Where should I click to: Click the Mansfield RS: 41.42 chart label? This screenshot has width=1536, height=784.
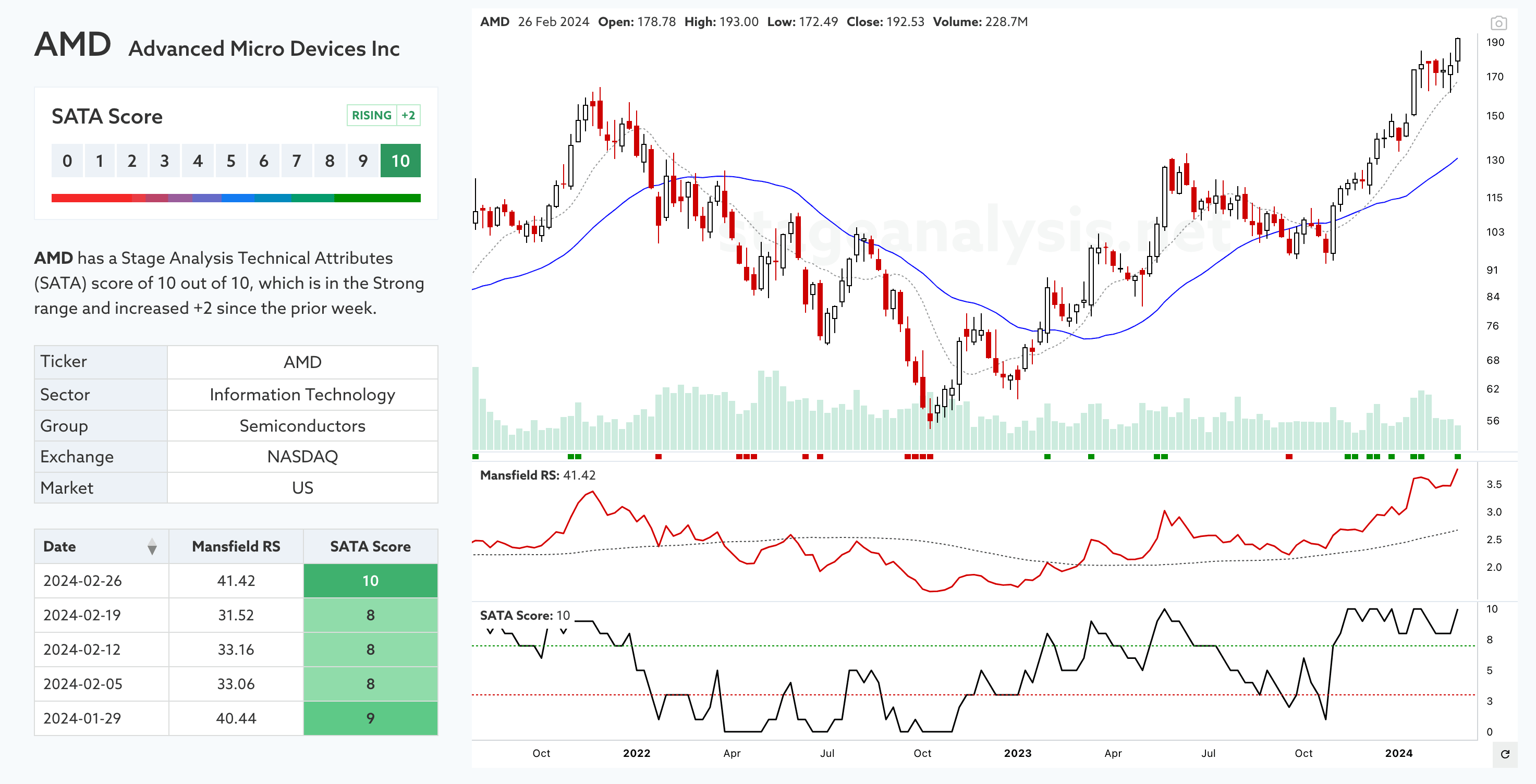pyautogui.click(x=537, y=475)
